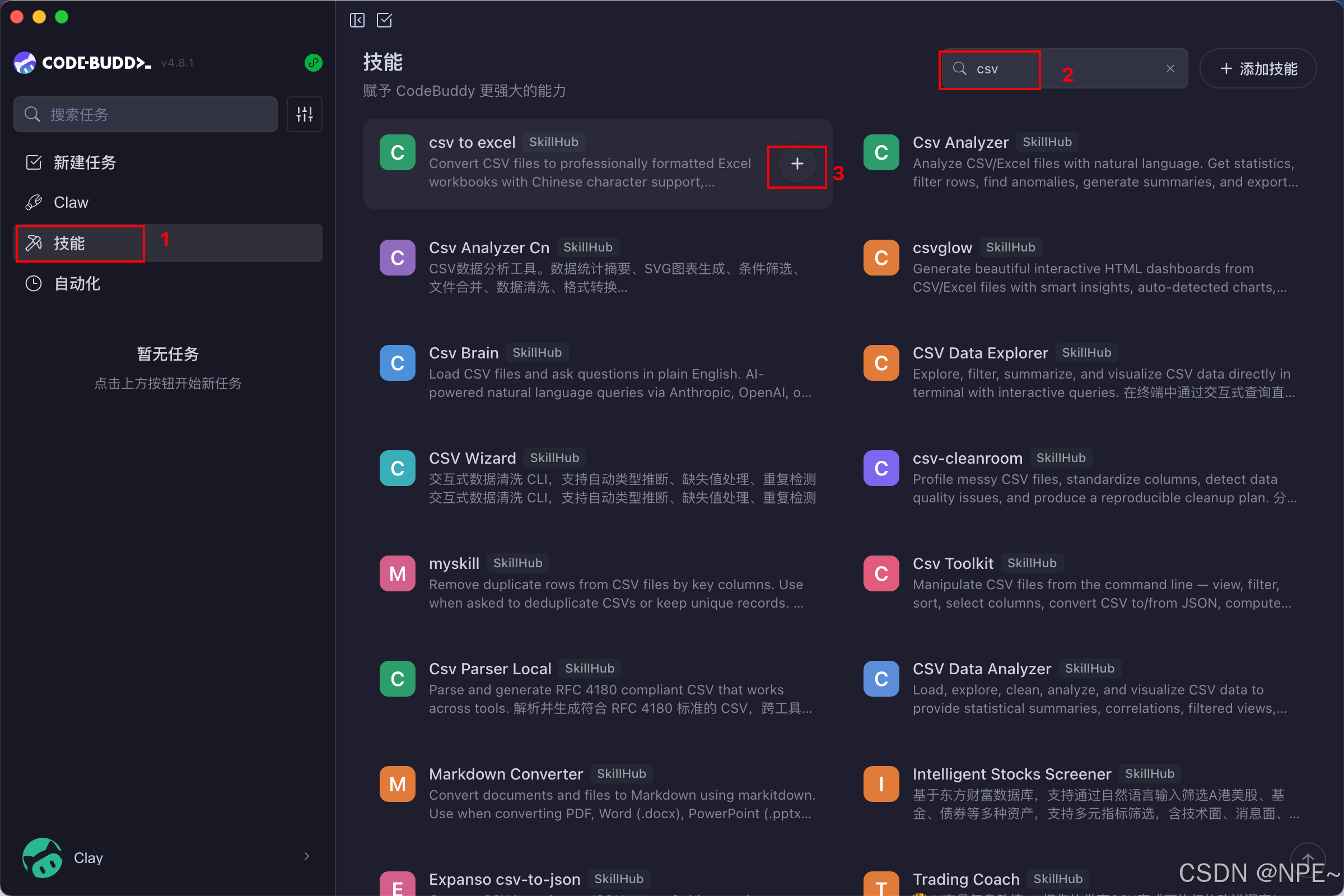Viewport: 1344px width, 896px height.
Task: Add the csv to excel skill via plus button
Action: (x=796, y=165)
